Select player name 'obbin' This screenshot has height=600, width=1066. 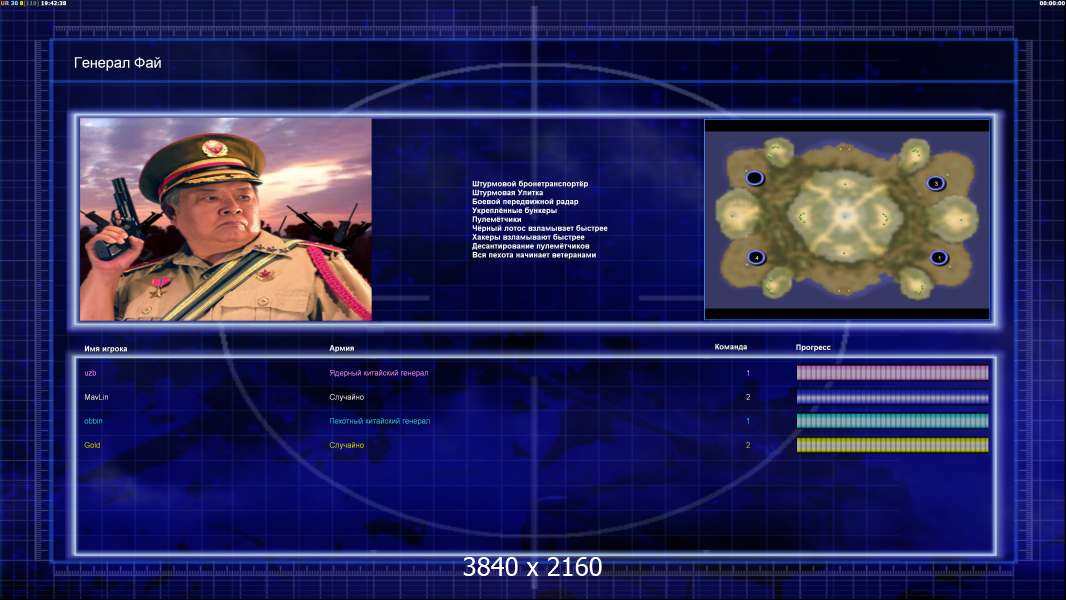tap(93, 421)
